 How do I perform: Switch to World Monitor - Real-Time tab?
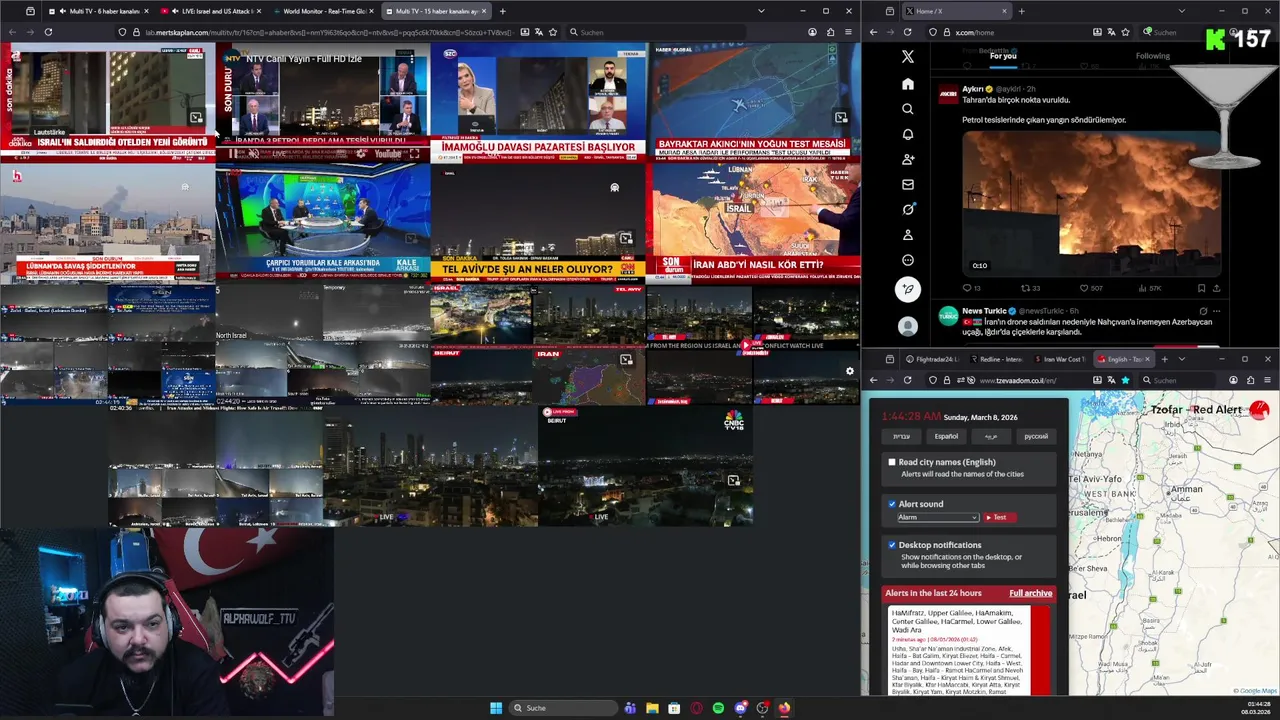324,11
